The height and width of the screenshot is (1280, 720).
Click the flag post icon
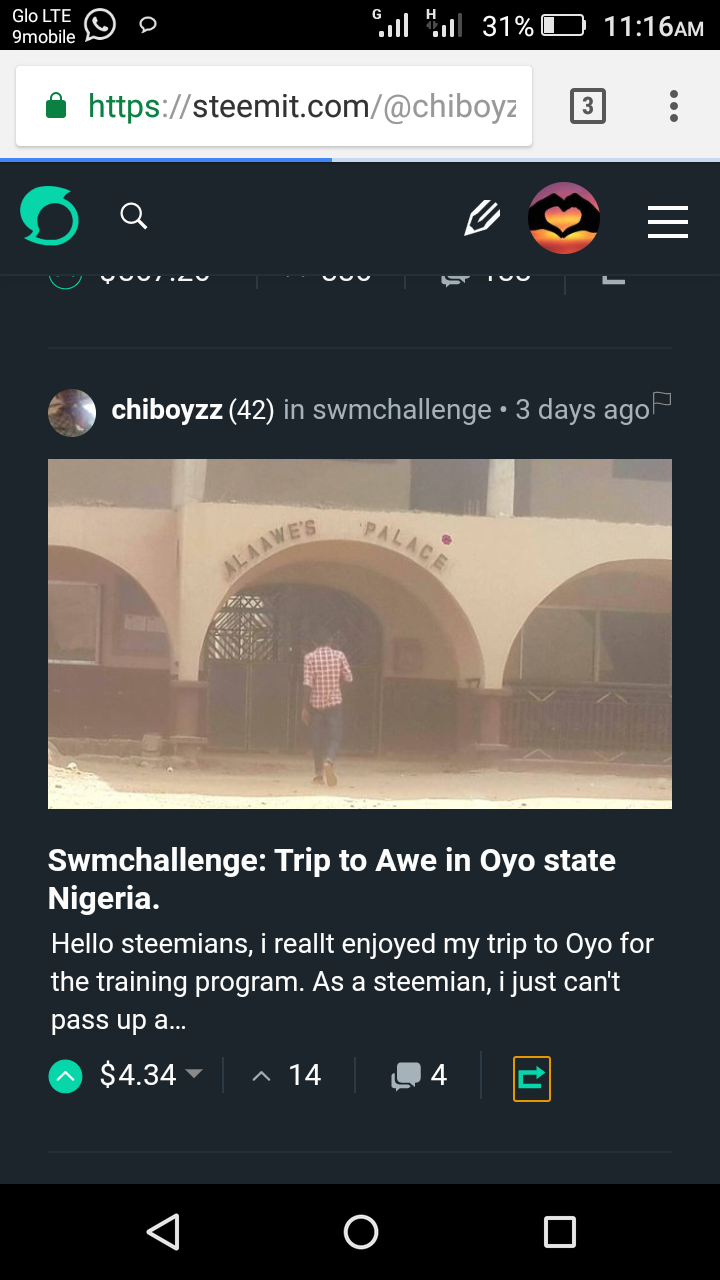661,402
